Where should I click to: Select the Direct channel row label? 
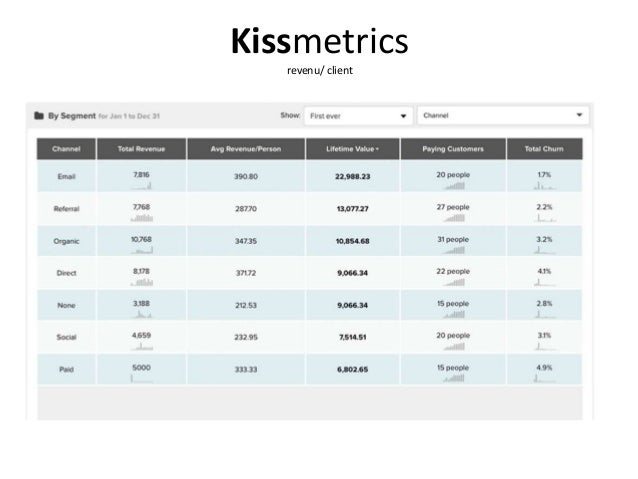click(66, 273)
